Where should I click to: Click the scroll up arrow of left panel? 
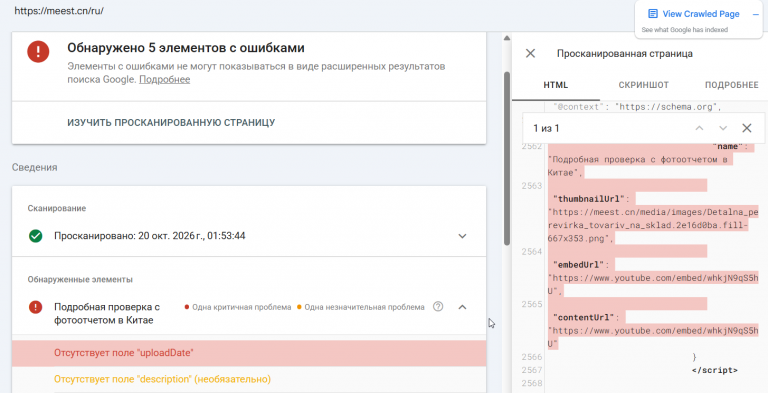(x=507, y=38)
